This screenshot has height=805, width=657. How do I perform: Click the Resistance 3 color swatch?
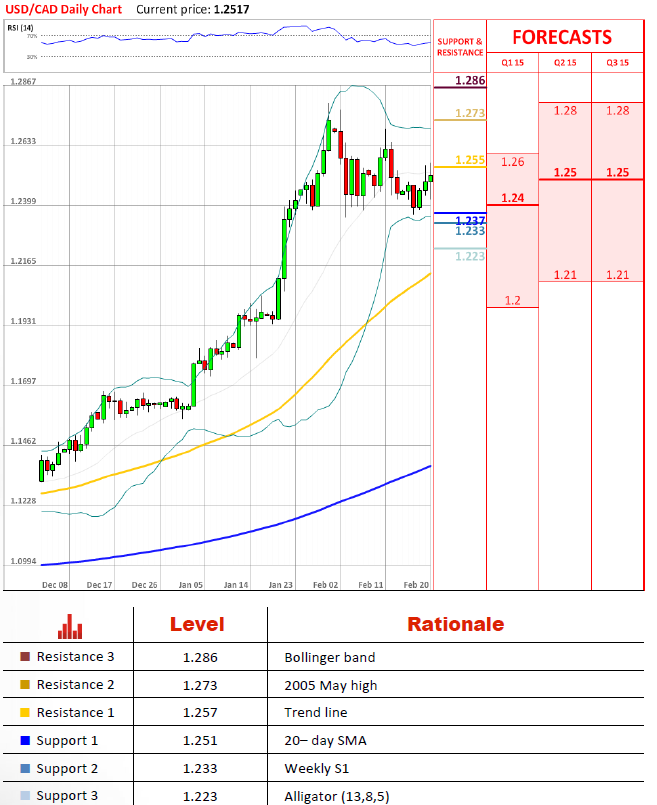click(25, 657)
